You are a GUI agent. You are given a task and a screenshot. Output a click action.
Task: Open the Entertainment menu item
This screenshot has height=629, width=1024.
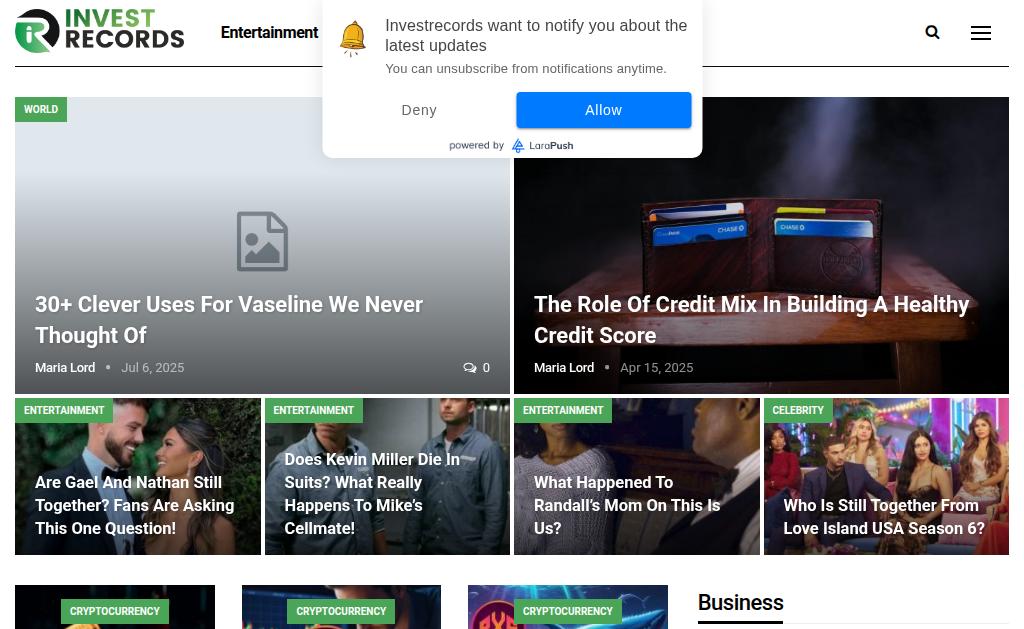(269, 33)
